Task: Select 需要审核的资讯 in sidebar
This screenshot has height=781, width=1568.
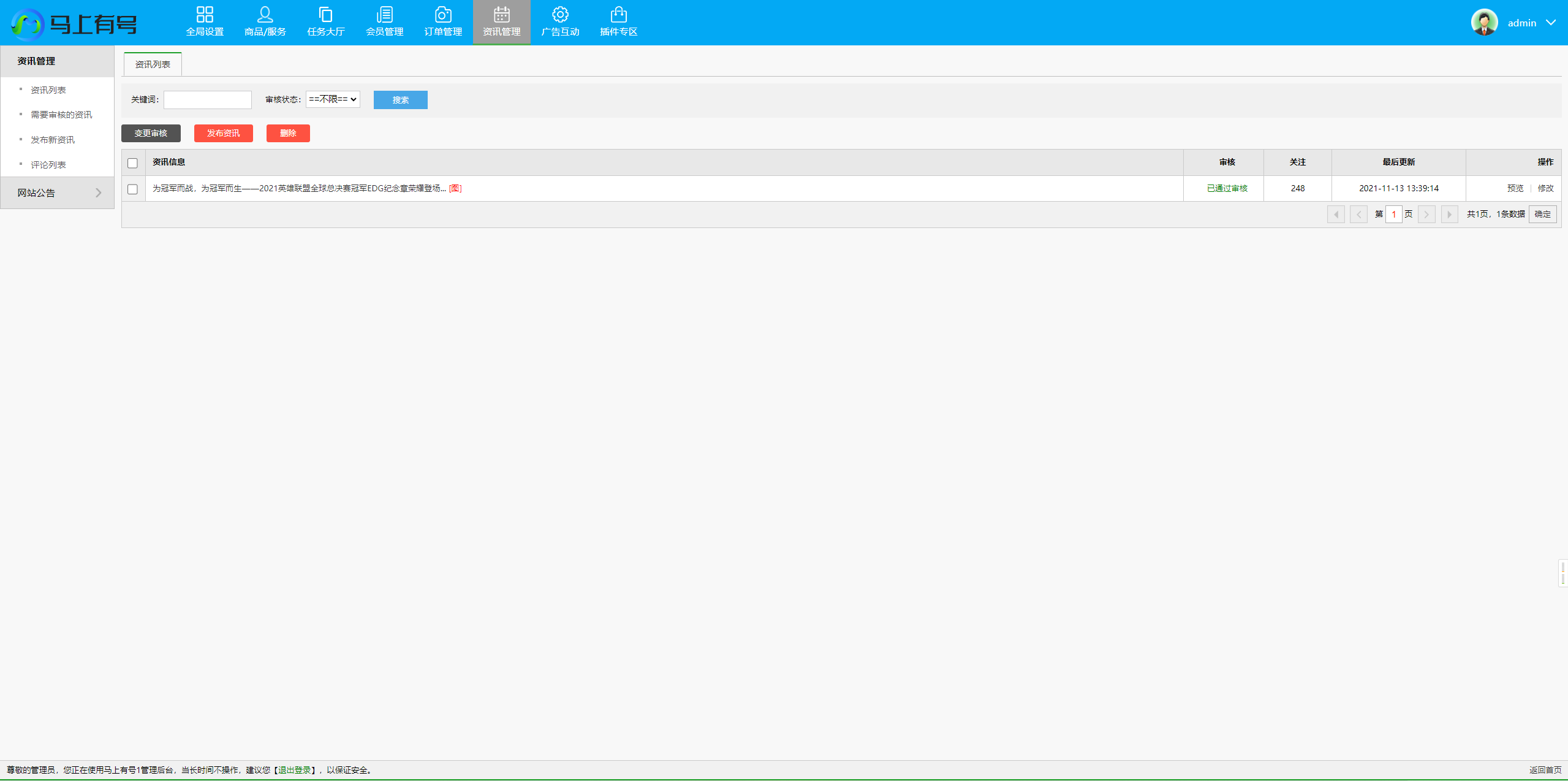Action: click(61, 115)
